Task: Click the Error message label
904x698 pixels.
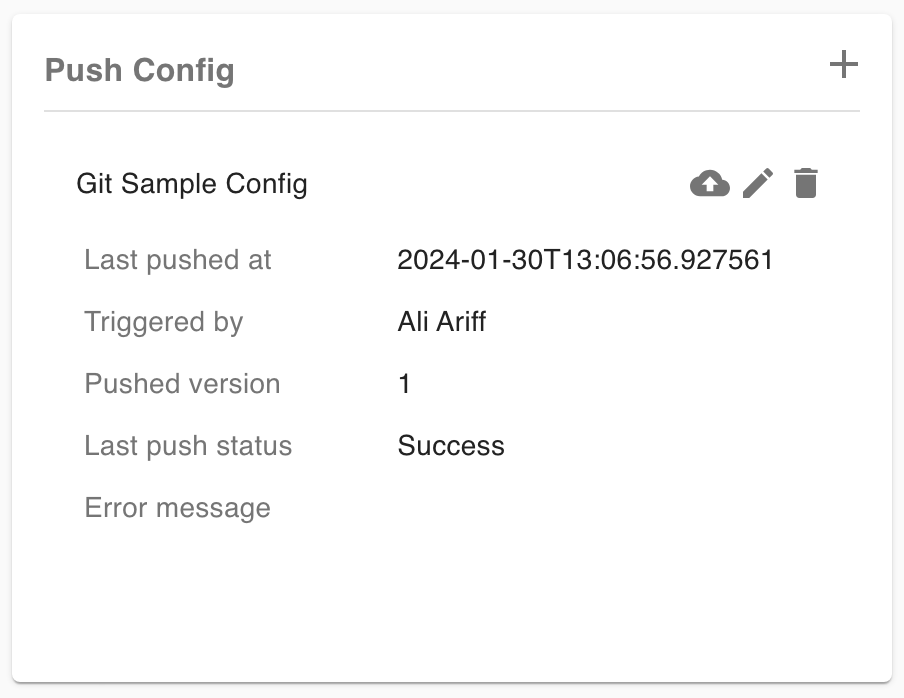Action: 177,508
